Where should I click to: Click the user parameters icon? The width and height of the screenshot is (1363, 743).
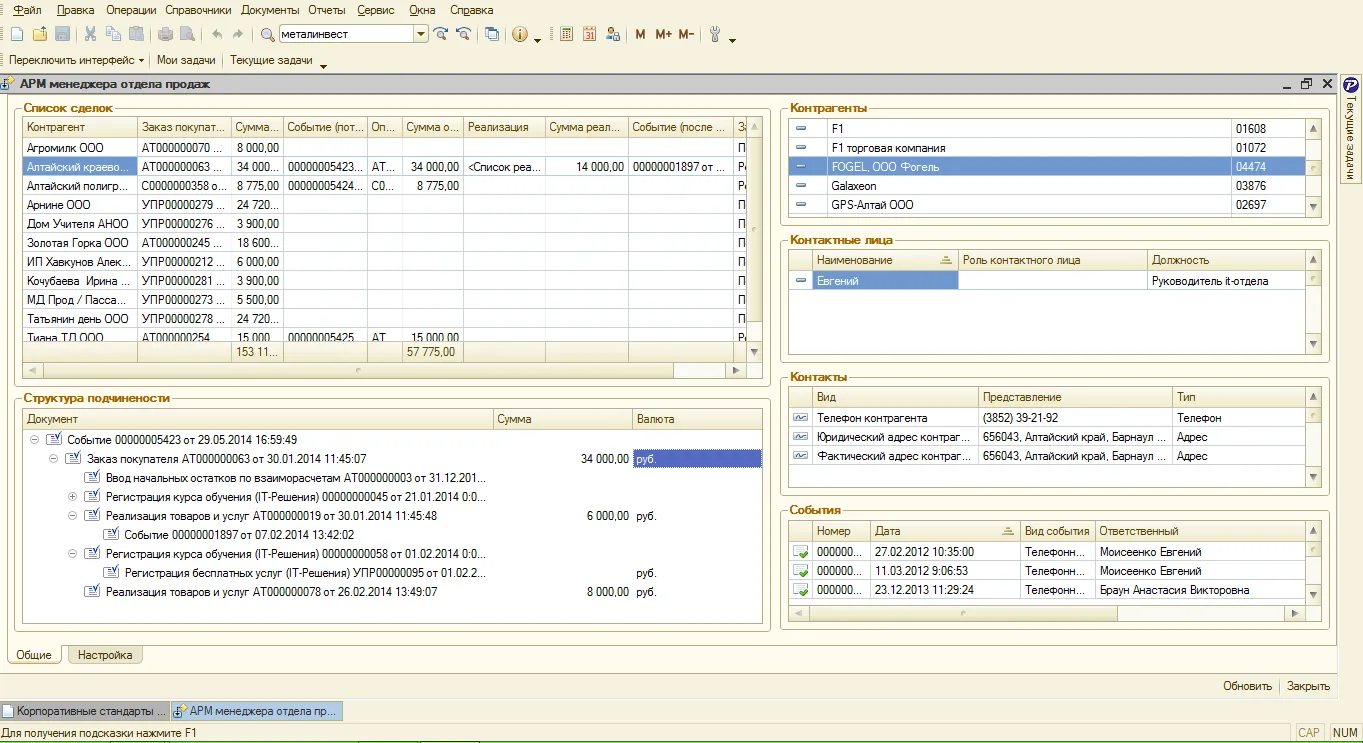612,34
